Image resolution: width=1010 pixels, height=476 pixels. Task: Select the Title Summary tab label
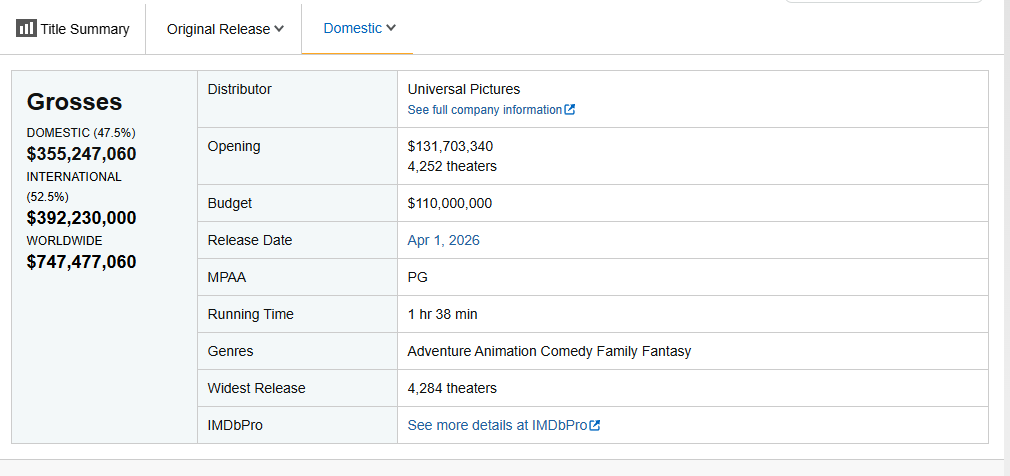tap(85, 29)
